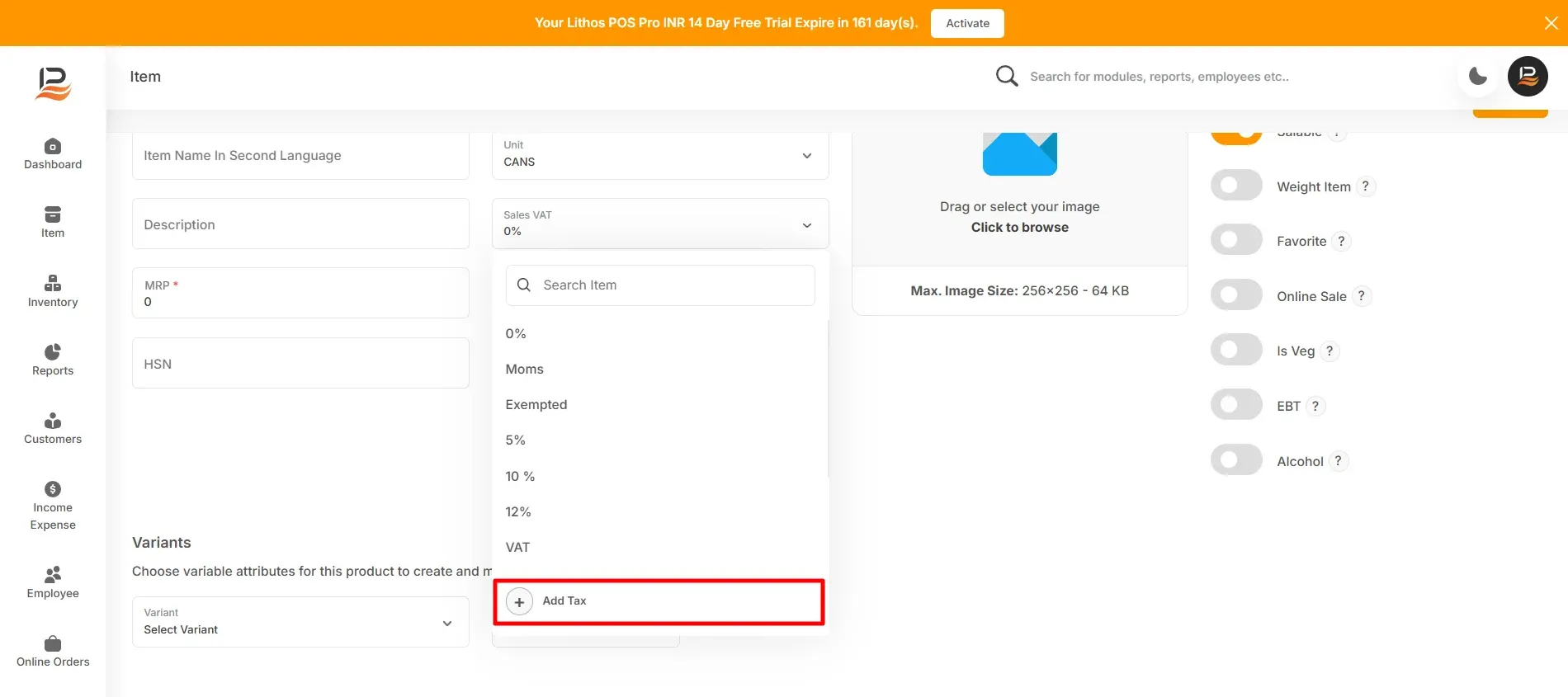1568x697 pixels.
Task: Open the Reports pie chart icon
Action: click(53, 352)
